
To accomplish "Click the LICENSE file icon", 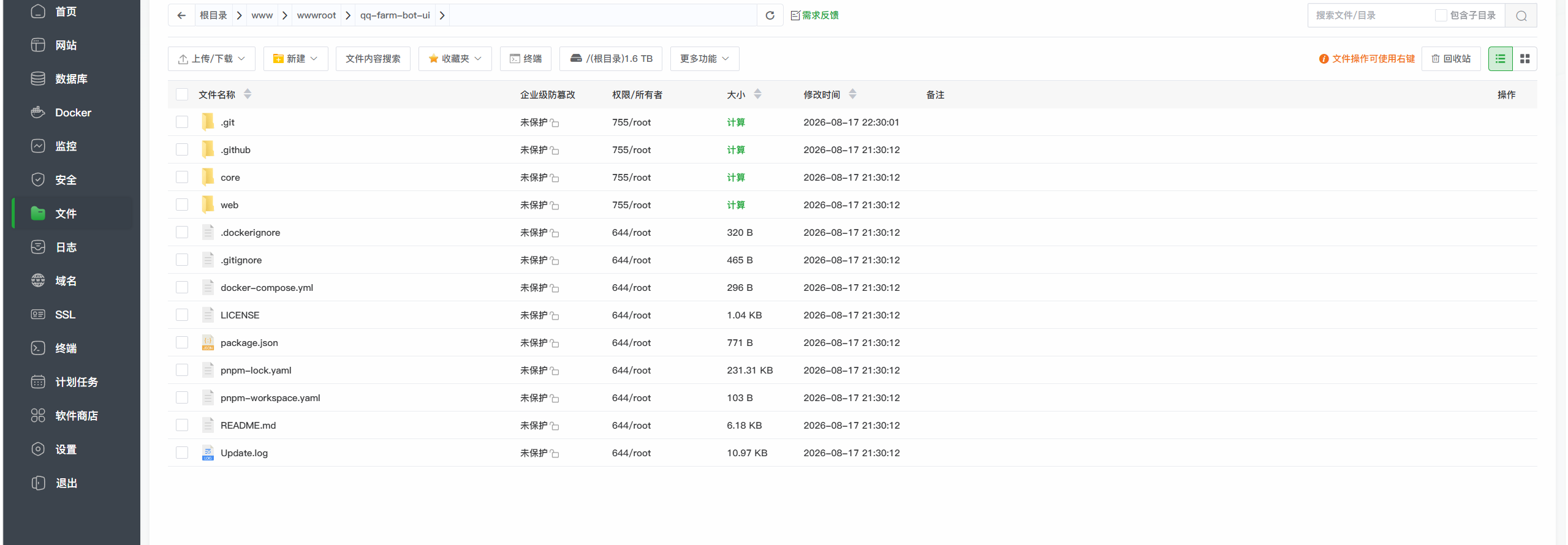I will tap(208, 315).
